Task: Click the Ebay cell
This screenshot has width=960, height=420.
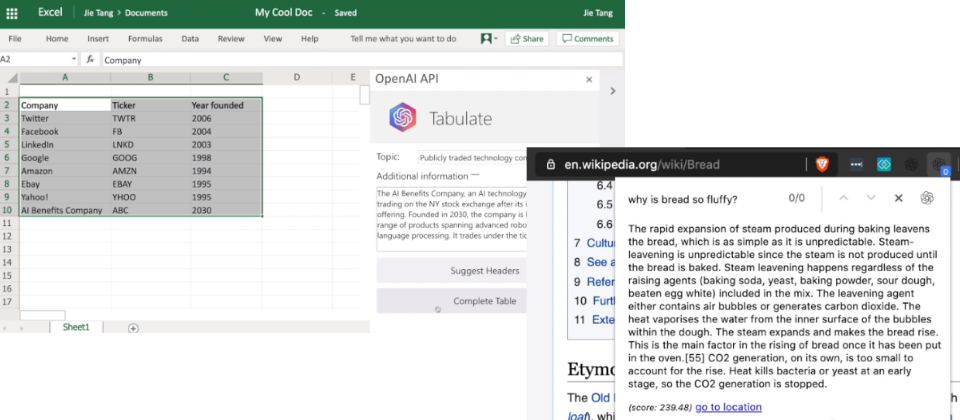Action: (65, 184)
